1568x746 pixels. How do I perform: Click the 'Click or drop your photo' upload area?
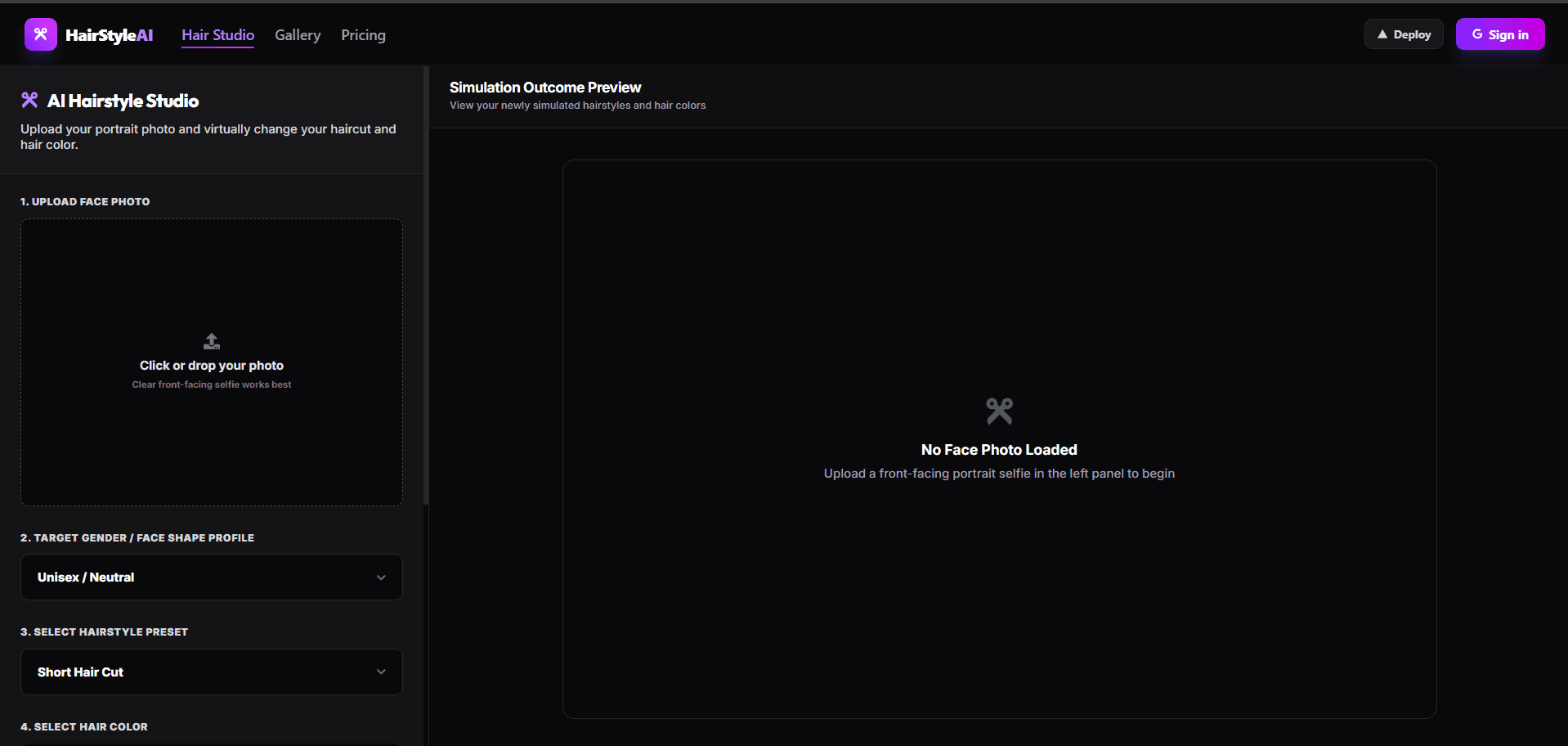click(x=212, y=362)
